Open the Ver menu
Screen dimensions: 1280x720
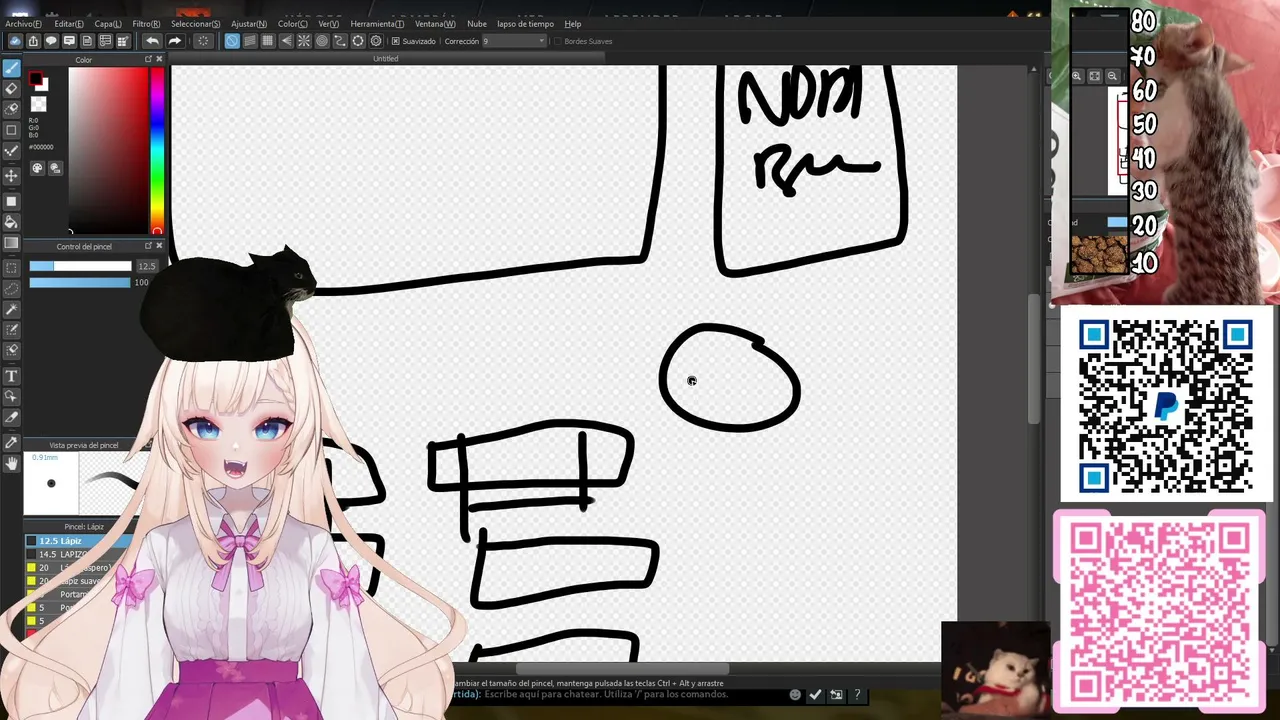(328, 24)
